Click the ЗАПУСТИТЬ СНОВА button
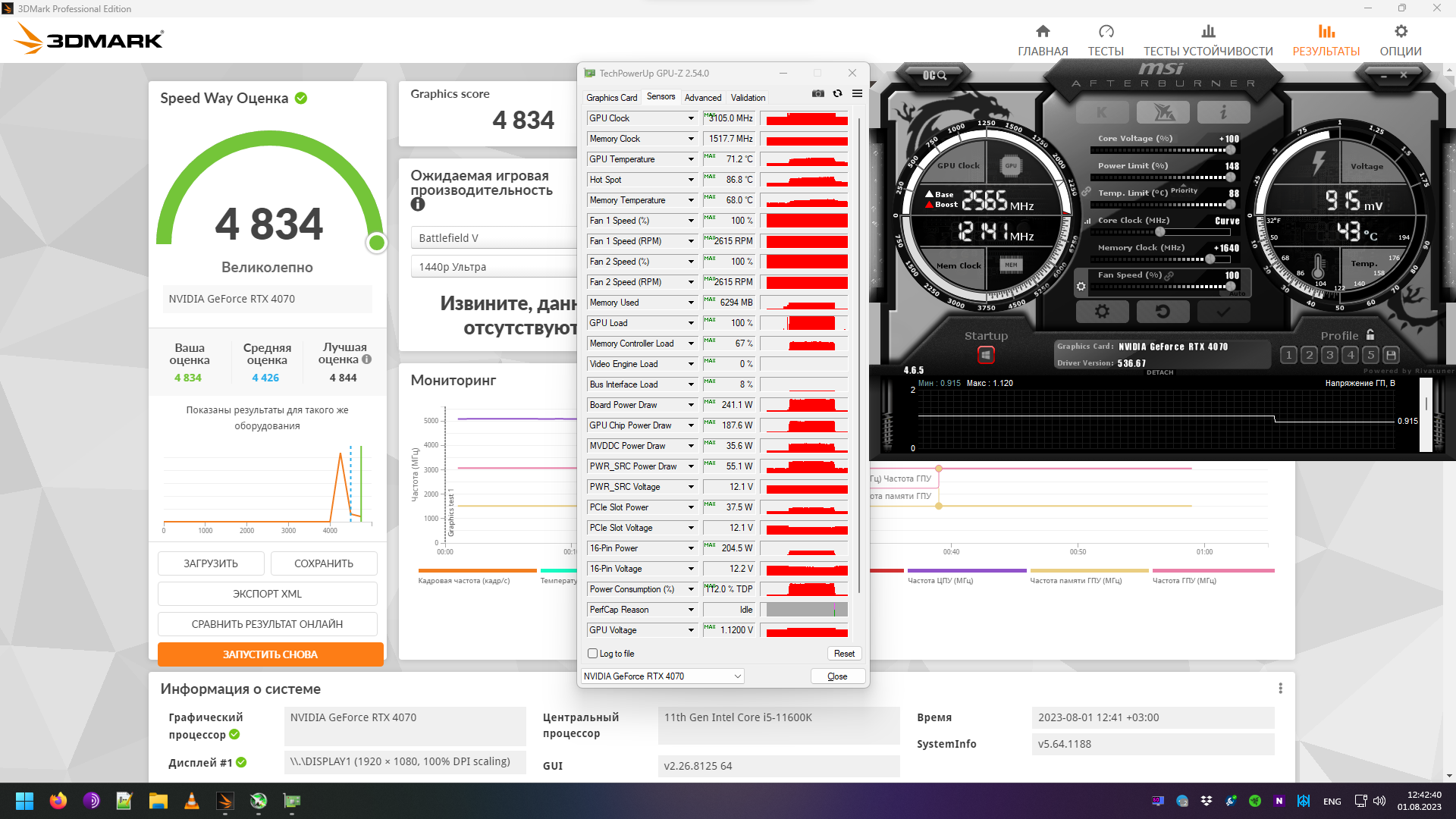The width and height of the screenshot is (1456, 819). [270, 654]
